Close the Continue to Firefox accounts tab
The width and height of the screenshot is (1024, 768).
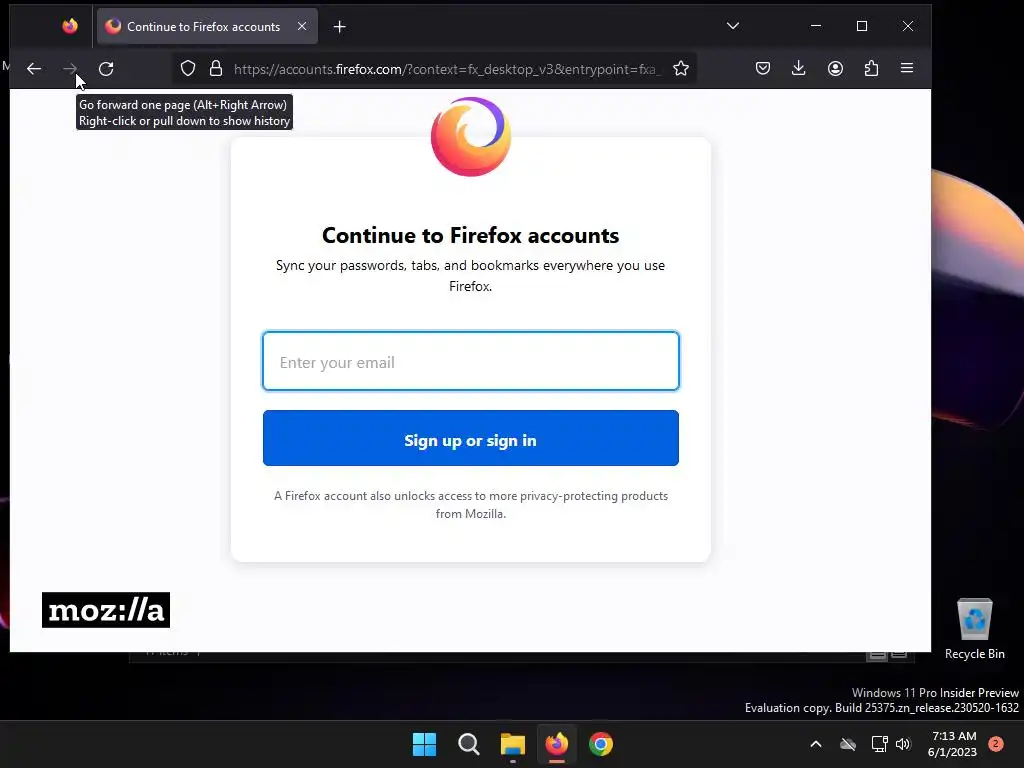tap(302, 26)
